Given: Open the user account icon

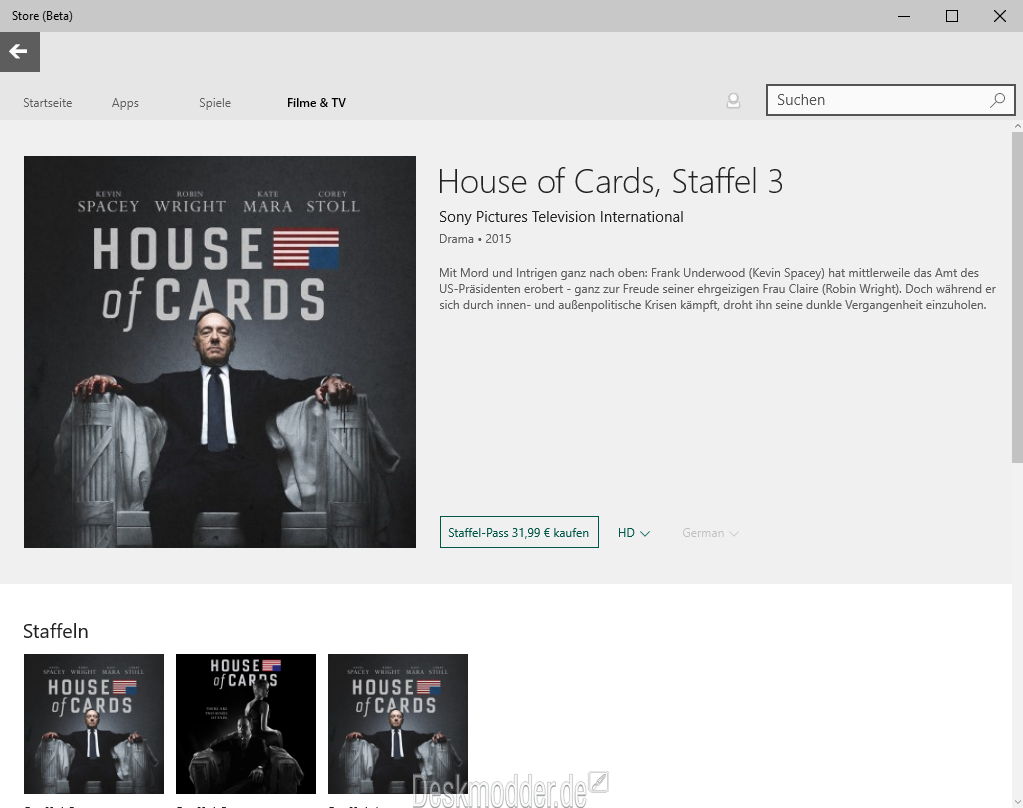Looking at the screenshot, I should [733, 101].
